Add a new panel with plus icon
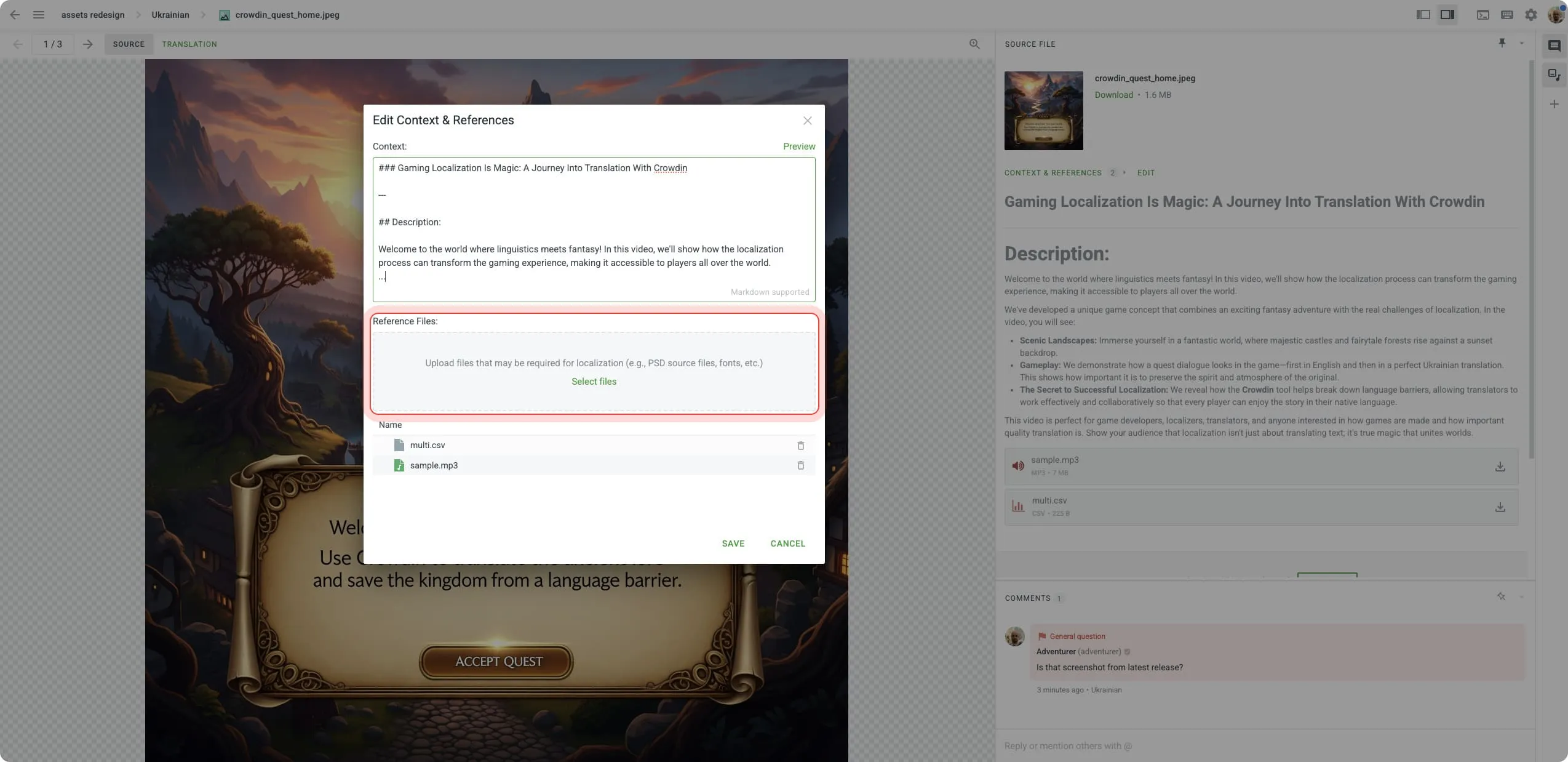This screenshot has width=1568, height=762. pyautogui.click(x=1554, y=105)
